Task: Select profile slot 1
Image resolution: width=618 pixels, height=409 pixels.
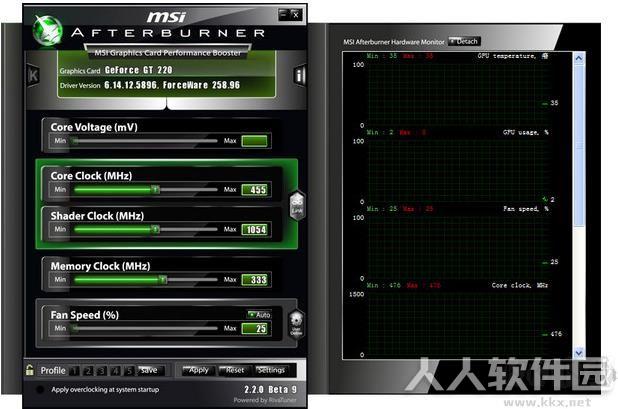Action: [74, 371]
